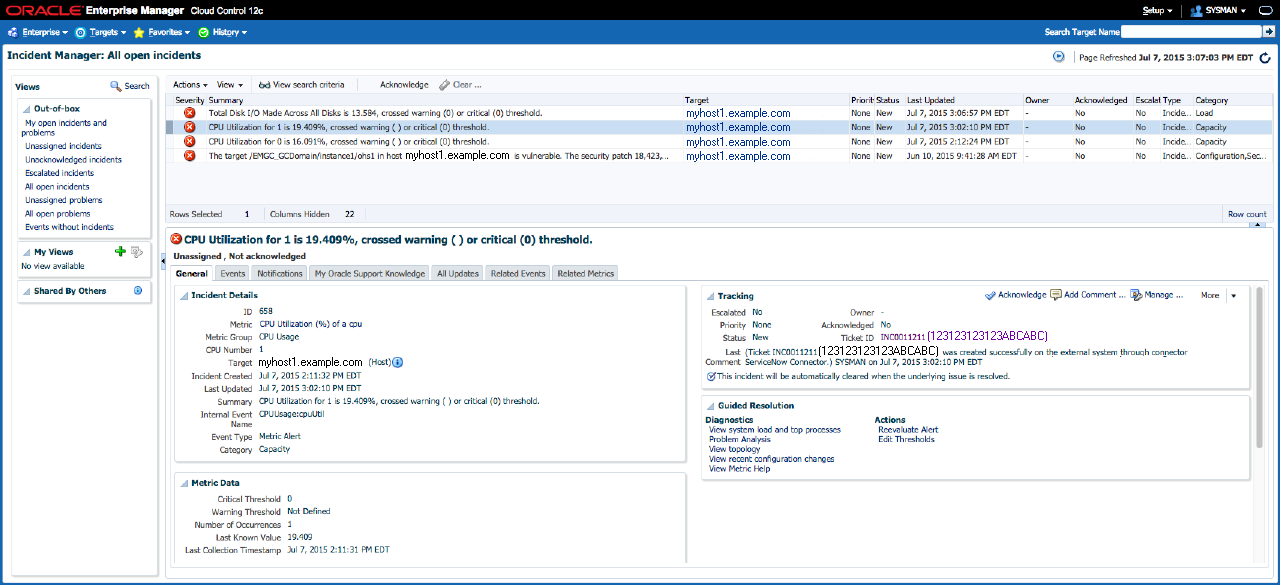Click the Clear eraser toolbar button
Screen dimensions: 1280x585
pos(460,85)
